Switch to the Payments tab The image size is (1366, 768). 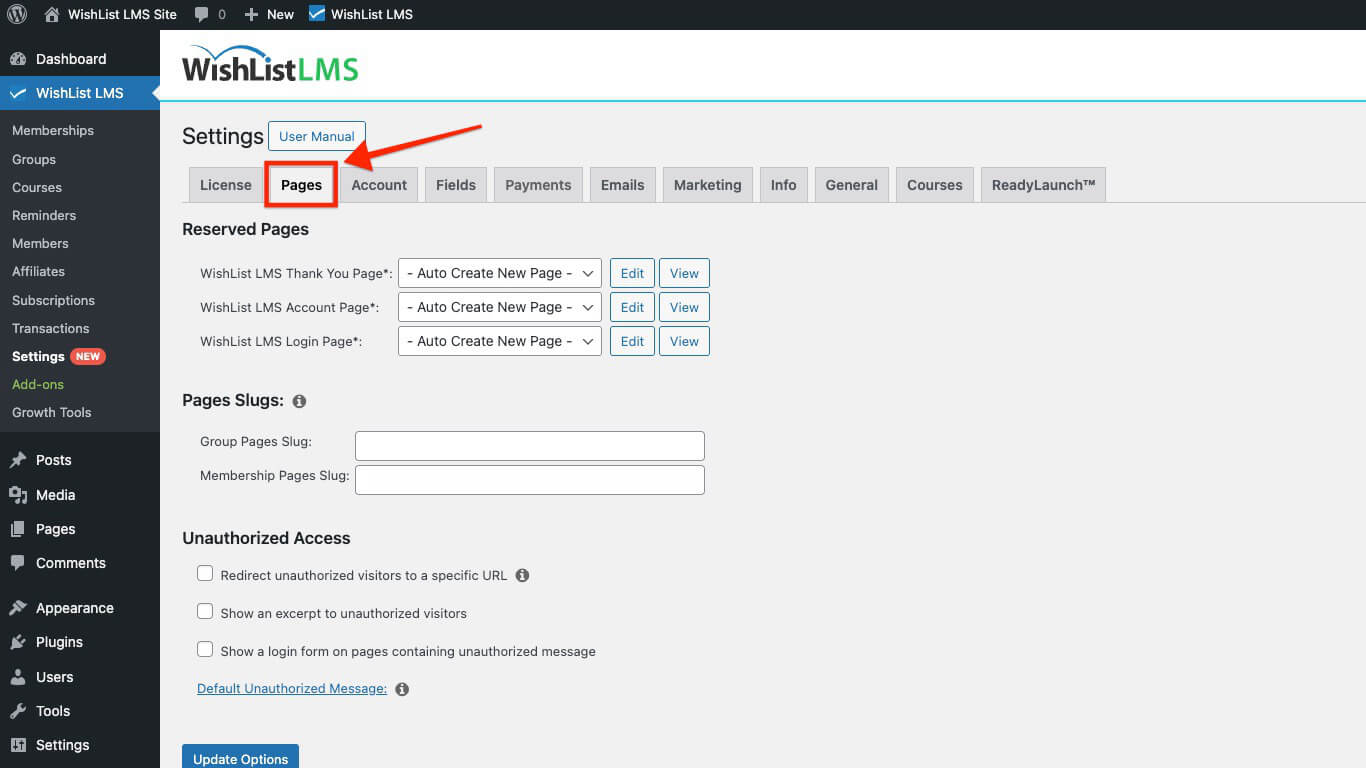click(x=537, y=184)
